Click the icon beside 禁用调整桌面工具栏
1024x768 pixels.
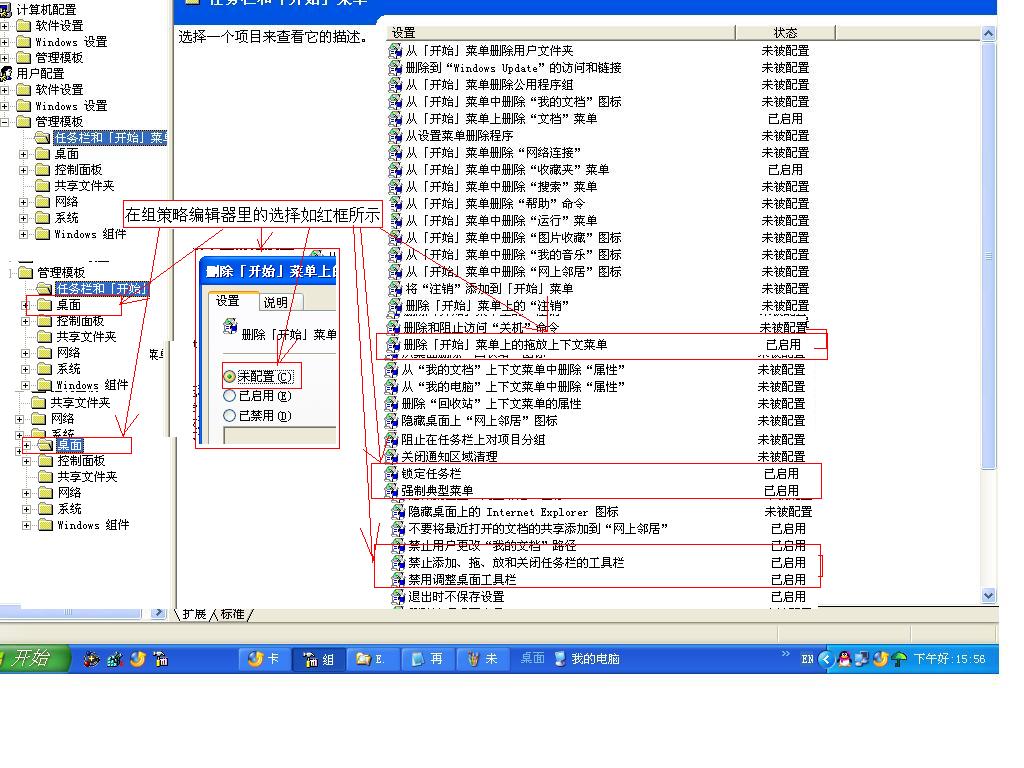(398, 579)
